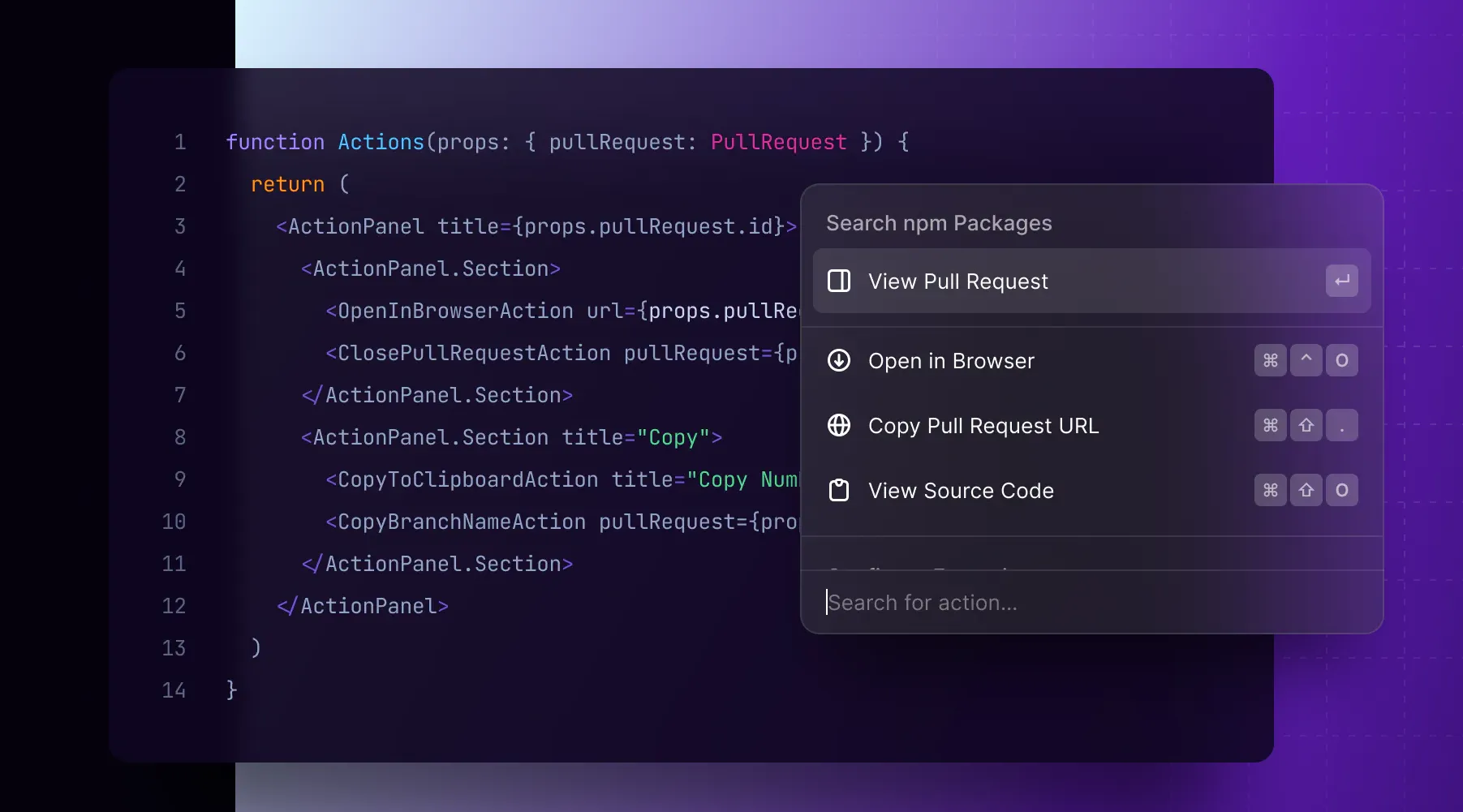This screenshot has height=812, width=1463.
Task: Click the PullRequest type name on line 1
Action: click(778, 142)
